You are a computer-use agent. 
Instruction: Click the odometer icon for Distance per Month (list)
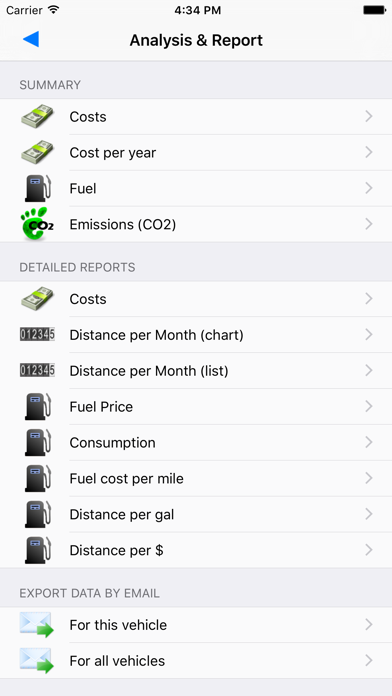click(37, 371)
